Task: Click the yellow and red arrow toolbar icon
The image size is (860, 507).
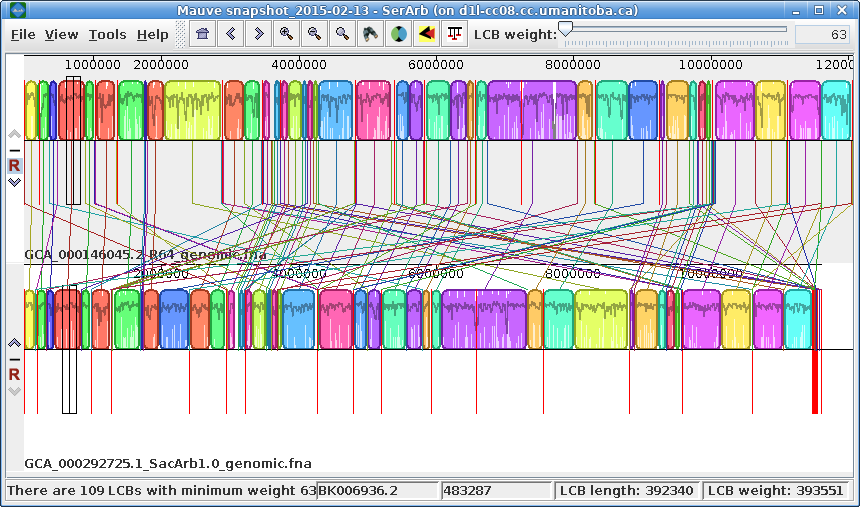Action: [x=427, y=34]
